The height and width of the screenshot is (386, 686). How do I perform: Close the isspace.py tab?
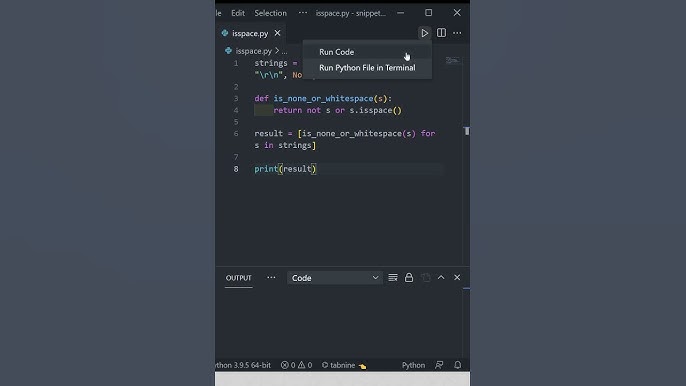click(x=277, y=33)
